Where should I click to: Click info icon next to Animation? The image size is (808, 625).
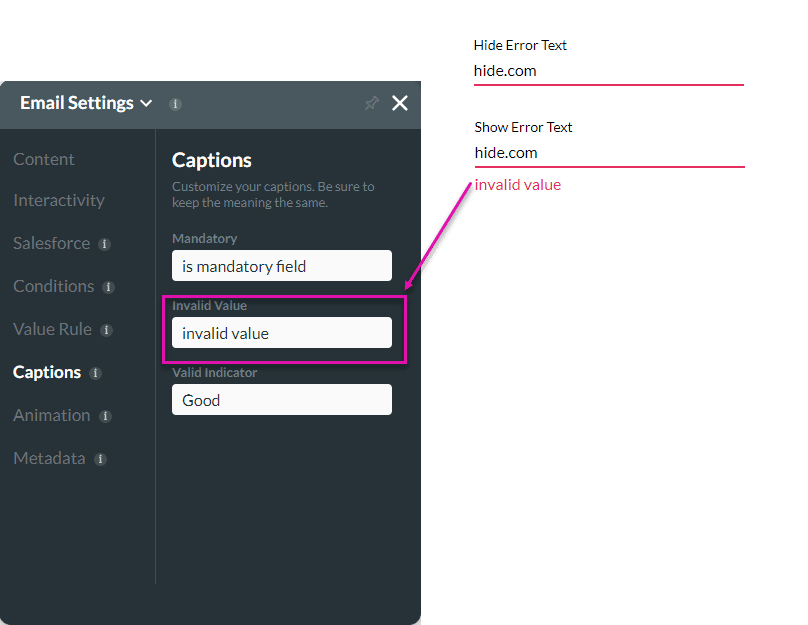[105, 416]
